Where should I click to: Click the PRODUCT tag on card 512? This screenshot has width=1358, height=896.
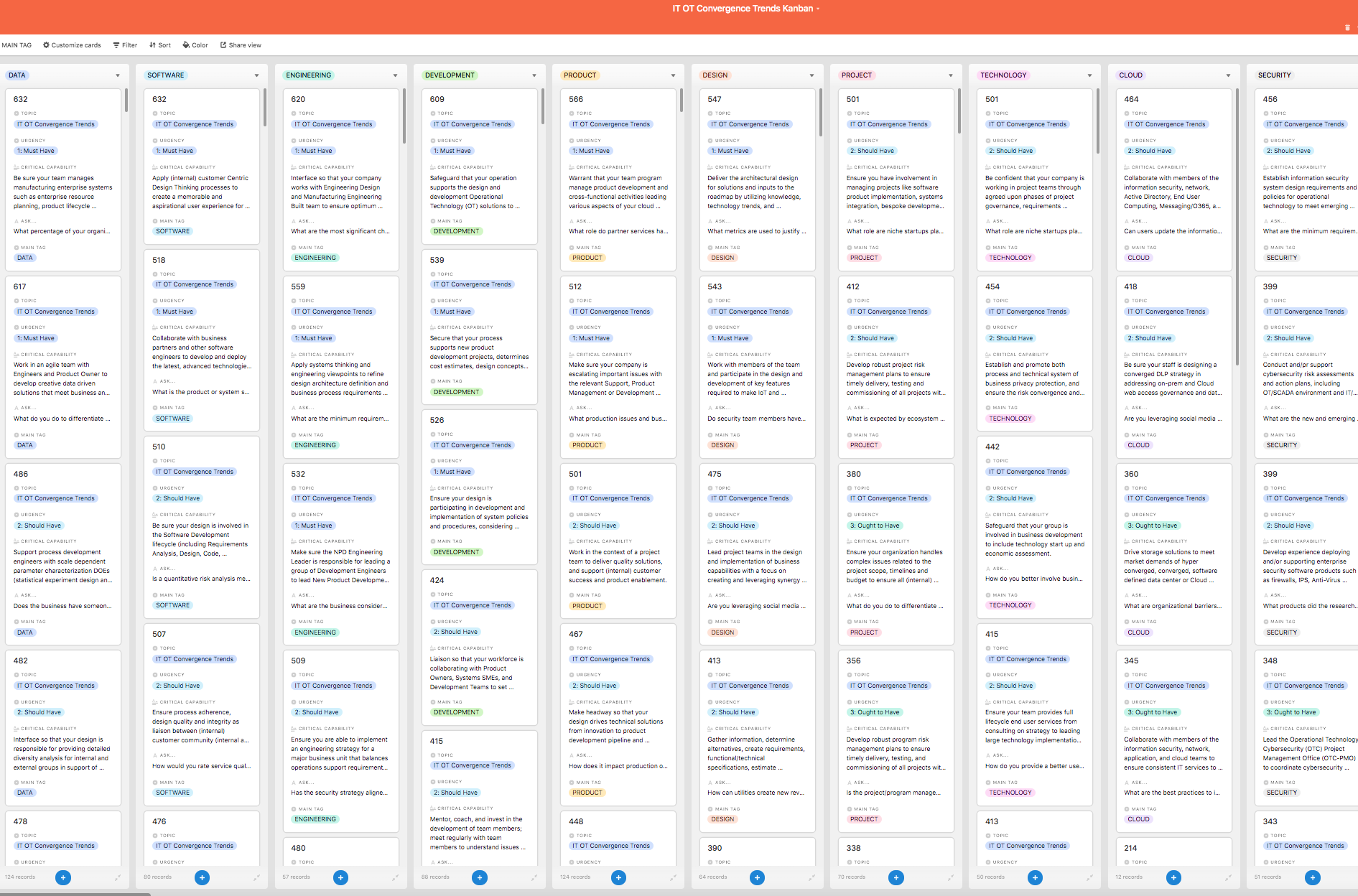pyautogui.click(x=587, y=445)
